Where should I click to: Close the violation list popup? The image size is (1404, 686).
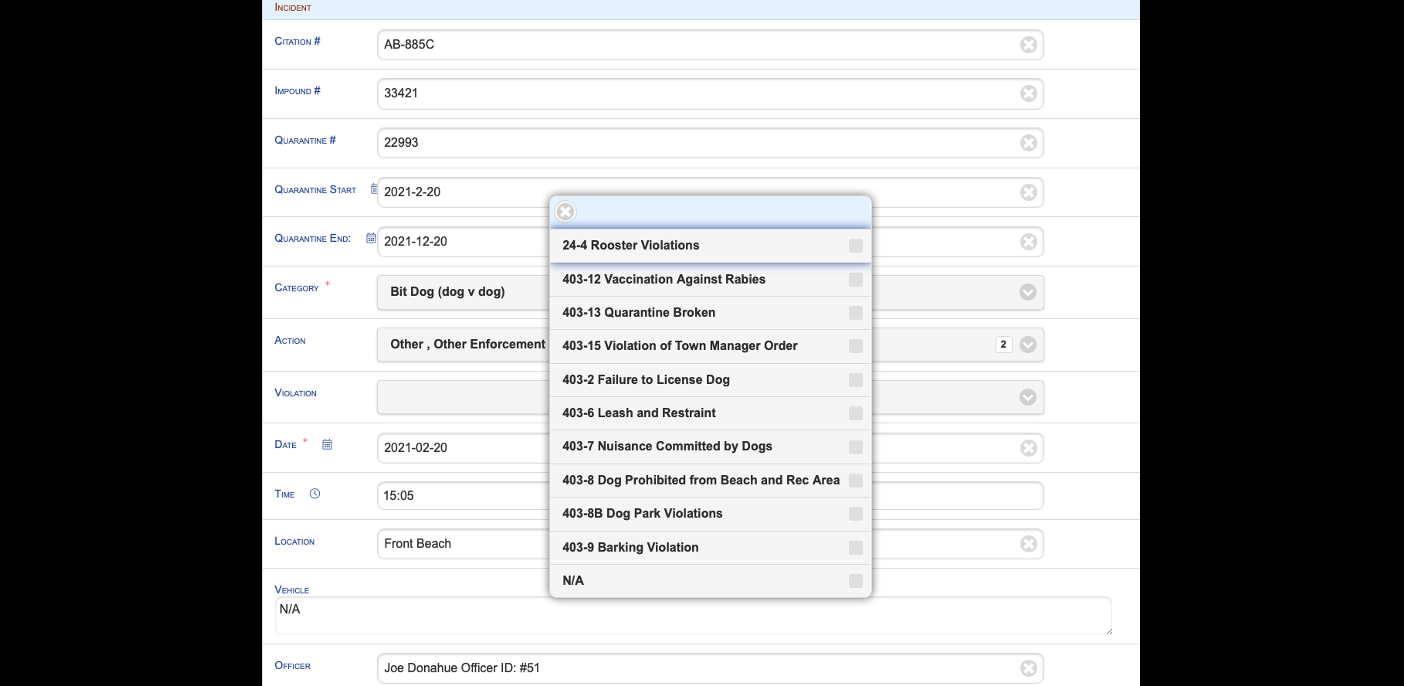tap(566, 212)
